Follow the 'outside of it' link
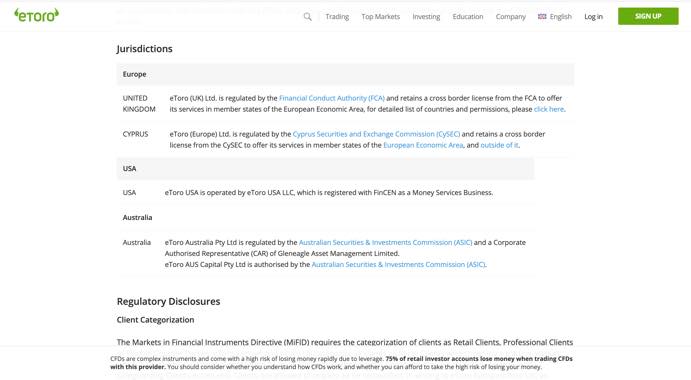Screen dimensions: 691x380 point(499,145)
